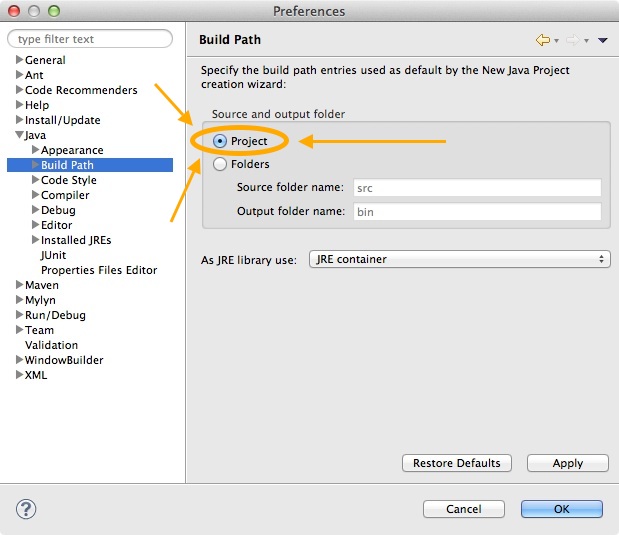Click the Restore Defaults button

pyautogui.click(x=456, y=463)
